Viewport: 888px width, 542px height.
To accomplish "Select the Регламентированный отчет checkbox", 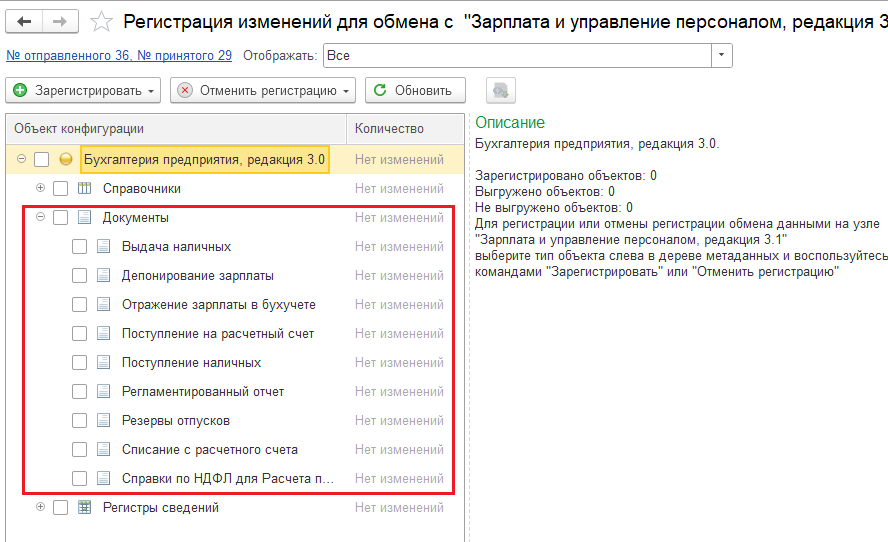I will point(79,391).
